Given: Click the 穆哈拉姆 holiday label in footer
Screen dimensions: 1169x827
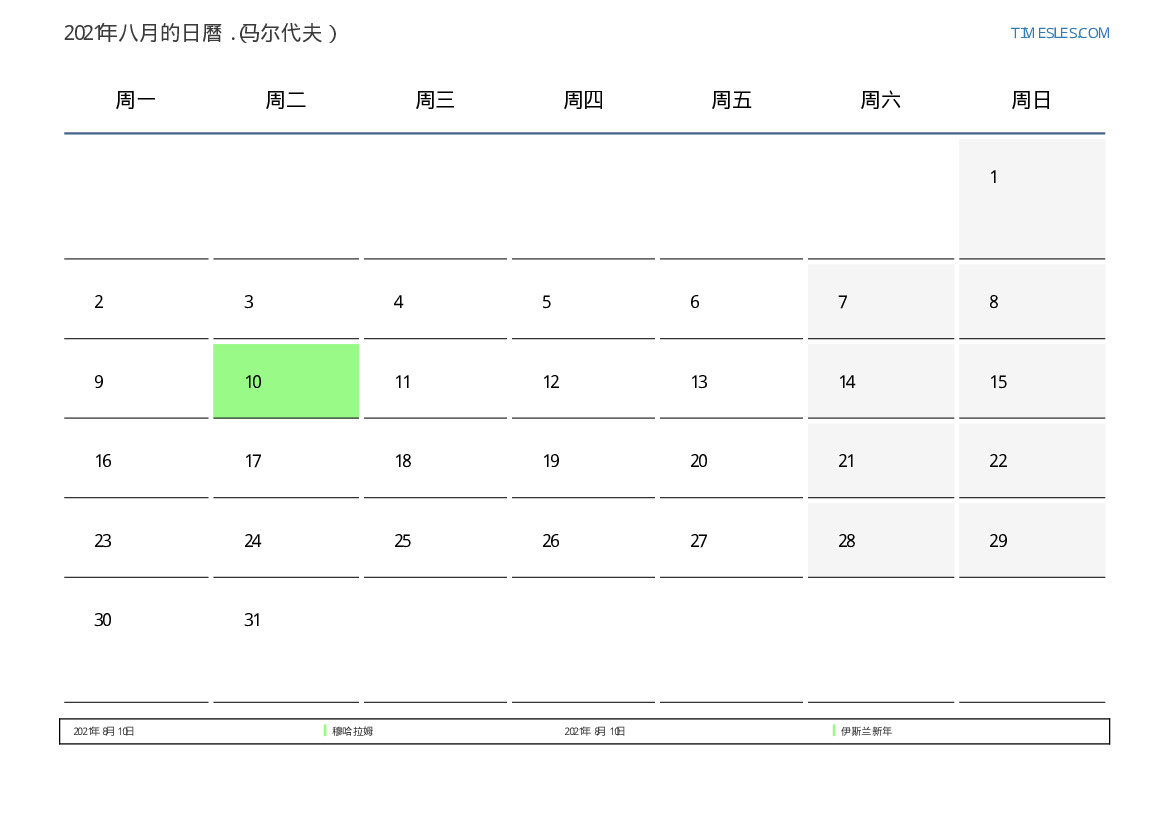Looking at the screenshot, I should (x=353, y=732).
